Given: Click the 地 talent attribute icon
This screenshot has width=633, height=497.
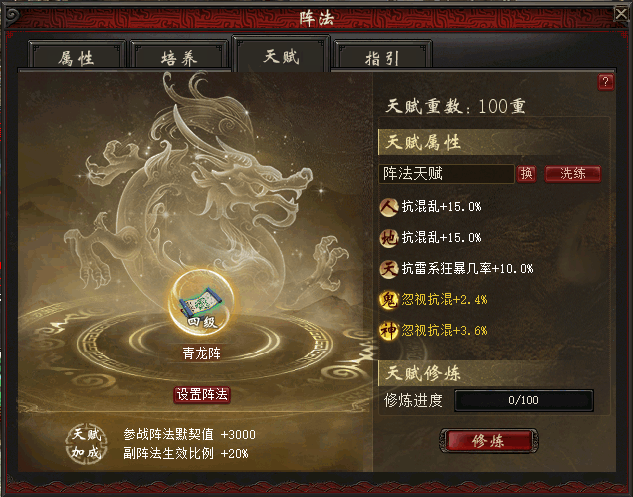Looking at the screenshot, I should pyautogui.click(x=388, y=238).
